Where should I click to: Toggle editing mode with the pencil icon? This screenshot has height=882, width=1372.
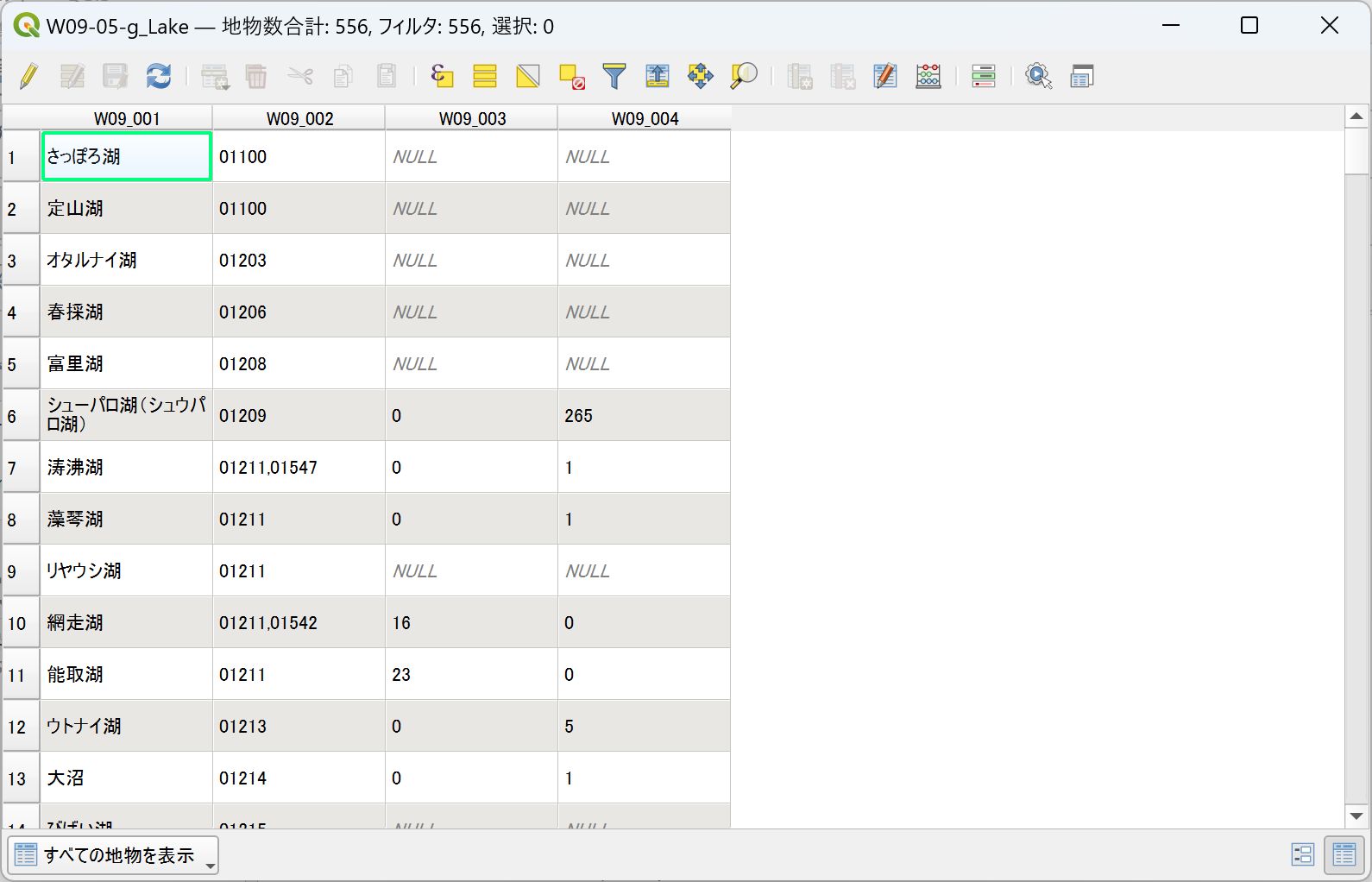[x=28, y=76]
